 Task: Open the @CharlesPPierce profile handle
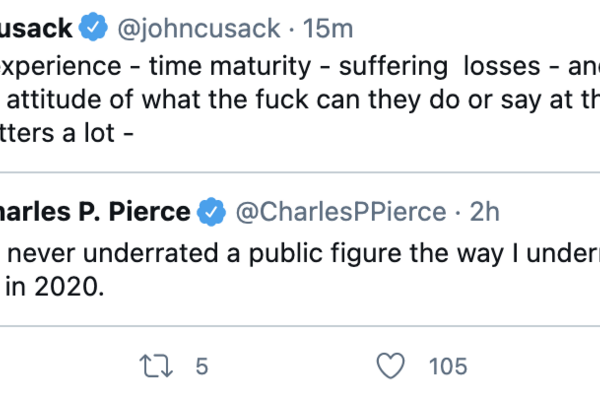point(338,211)
